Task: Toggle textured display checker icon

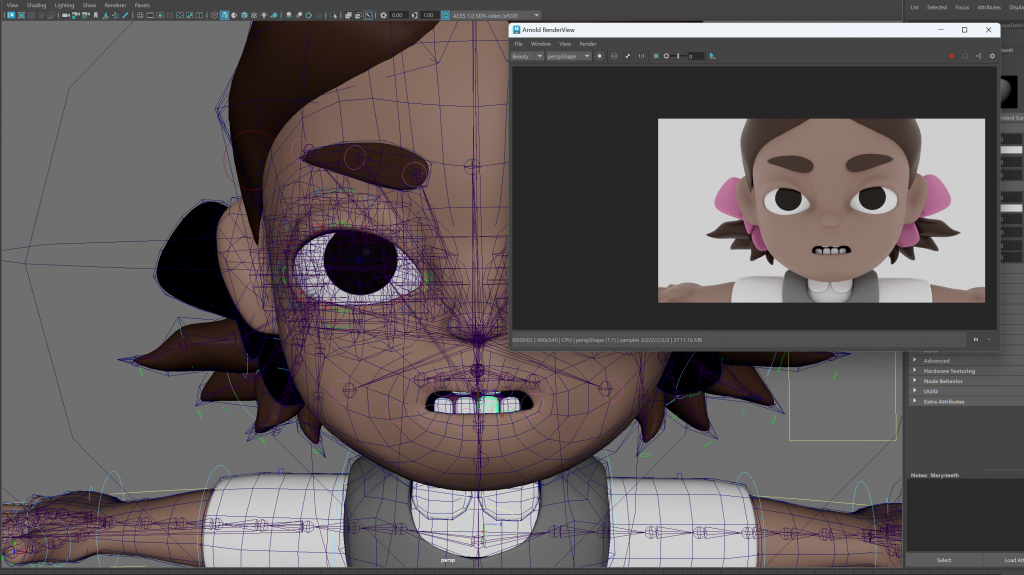Action: (254, 15)
